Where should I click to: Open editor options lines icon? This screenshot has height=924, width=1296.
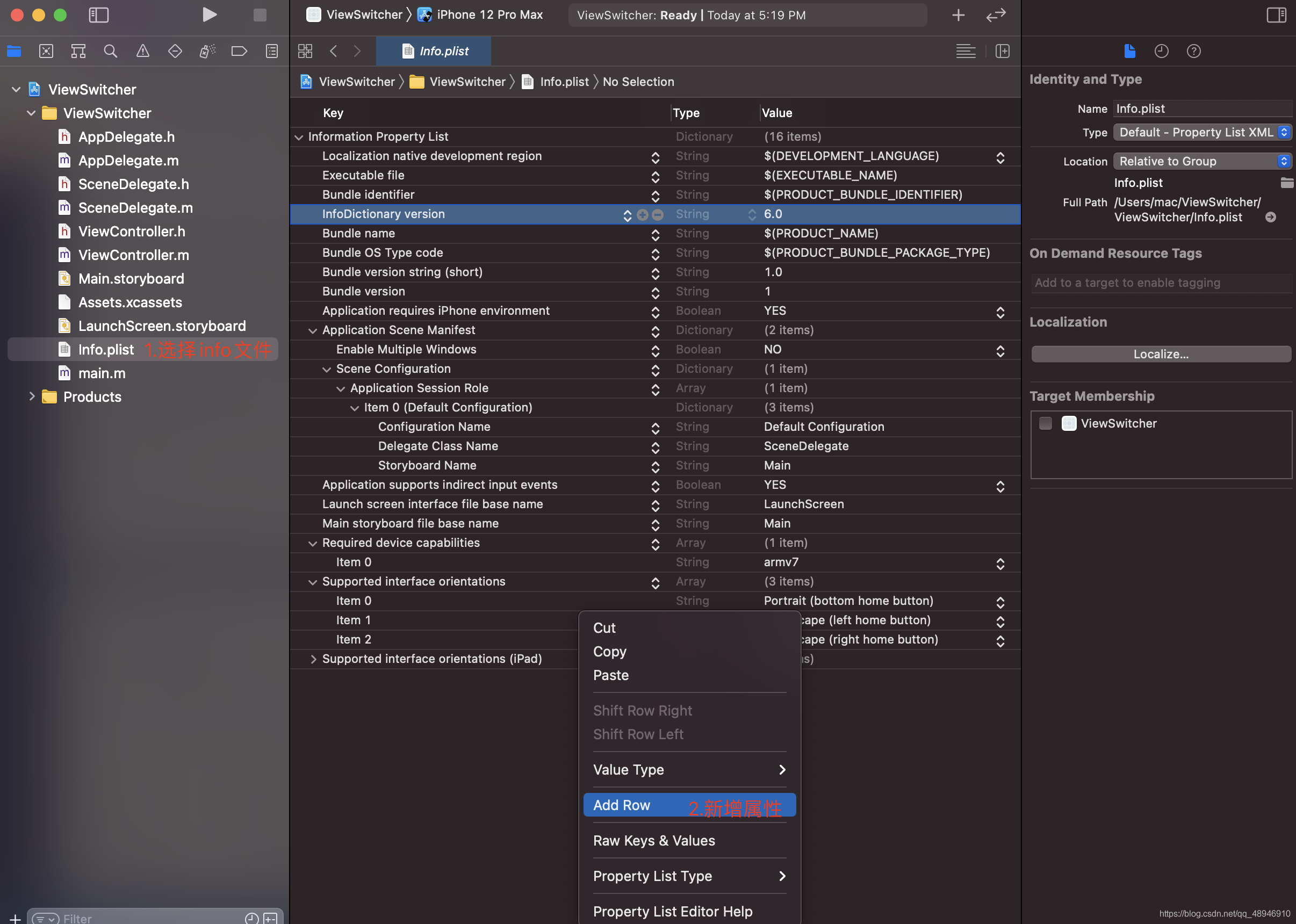point(966,51)
